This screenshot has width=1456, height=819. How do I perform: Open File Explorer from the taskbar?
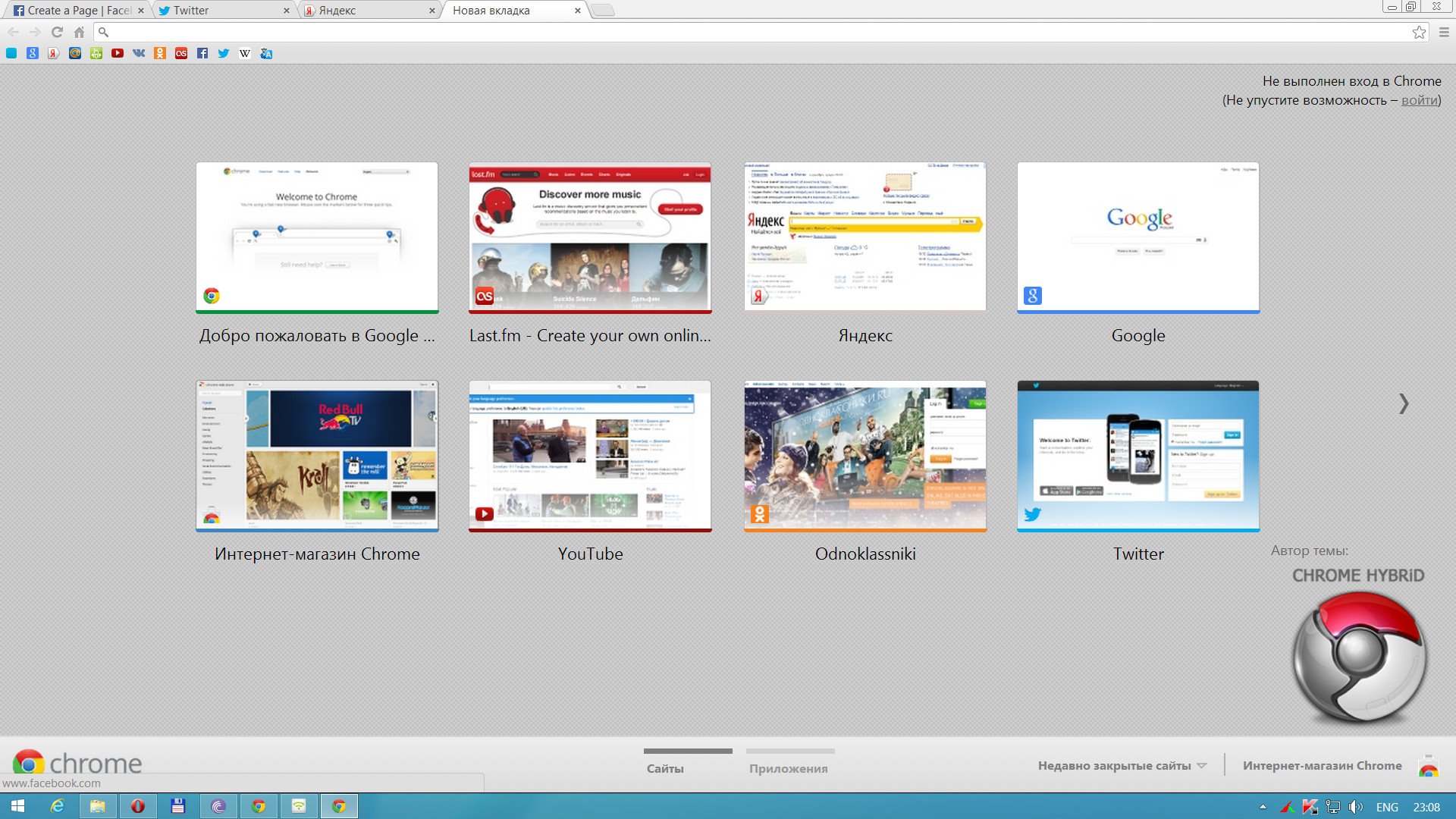[x=98, y=806]
